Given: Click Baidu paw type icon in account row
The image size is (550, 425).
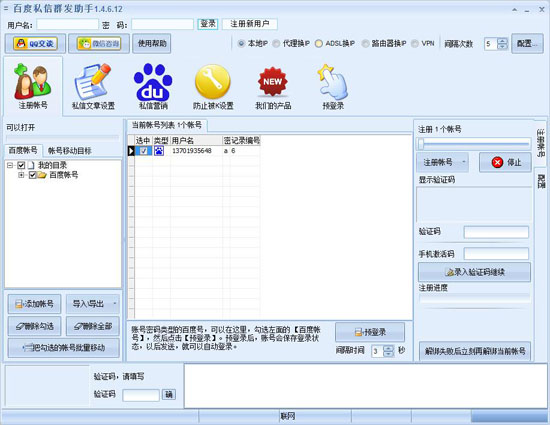Looking at the screenshot, I should [x=159, y=151].
